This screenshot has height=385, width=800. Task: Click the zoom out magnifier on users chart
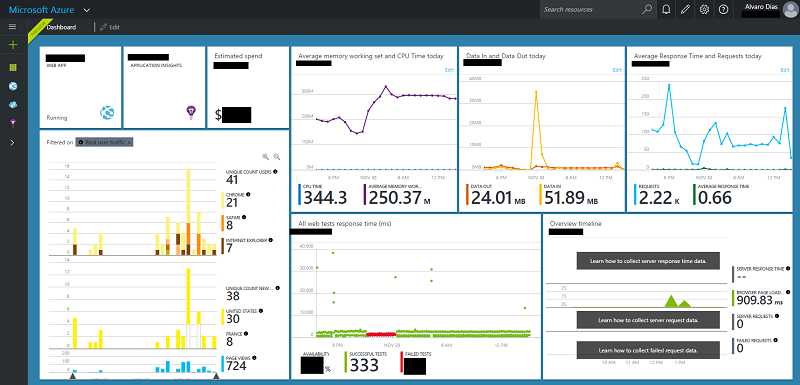pos(277,157)
